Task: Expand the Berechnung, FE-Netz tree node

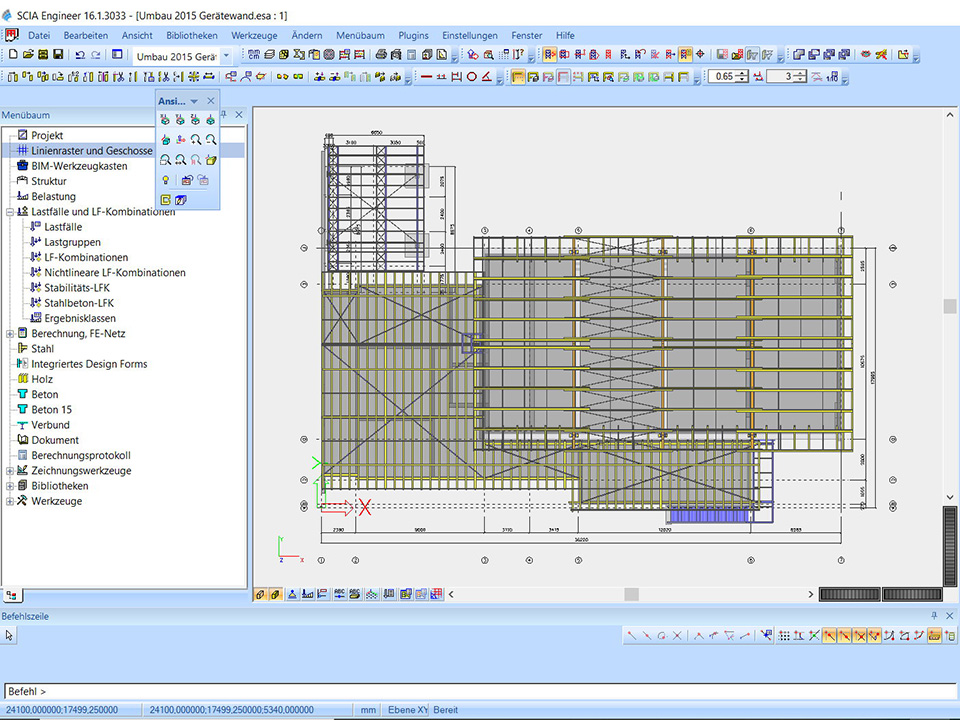Action: click(10, 334)
